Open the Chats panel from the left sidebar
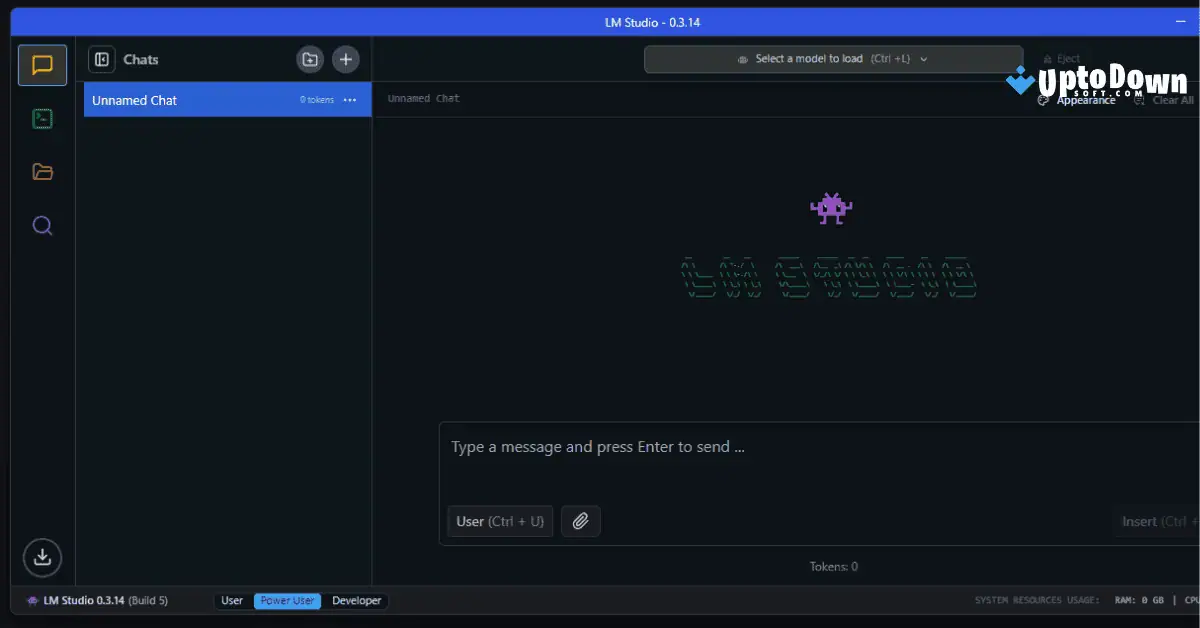The width and height of the screenshot is (1200, 628). (42, 65)
